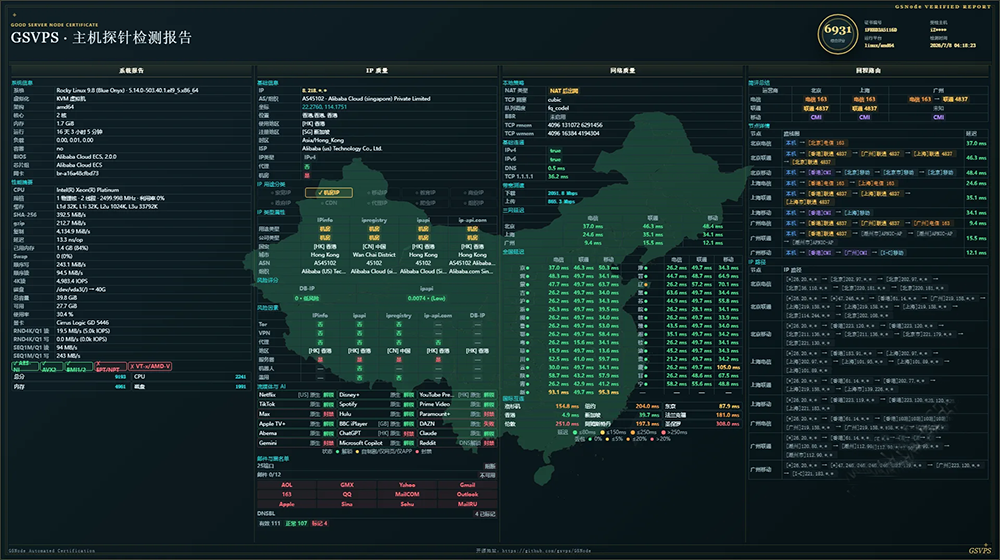The image size is (1000, 560).
Task: Open the github.com/gsvps/GSNode footer link
Action: (547, 550)
